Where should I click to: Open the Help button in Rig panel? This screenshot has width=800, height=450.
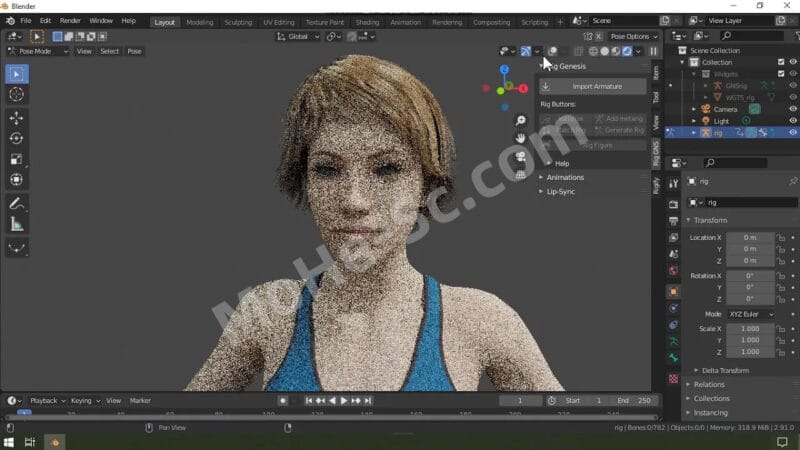562,164
